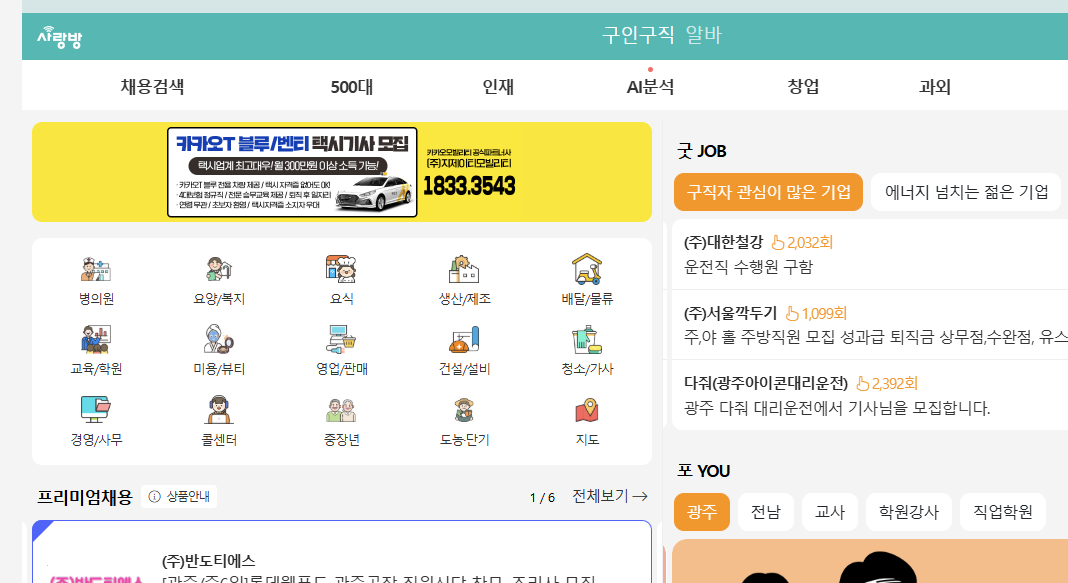1068x583 pixels.
Task: Select the 광주 filter chip
Action: click(702, 512)
